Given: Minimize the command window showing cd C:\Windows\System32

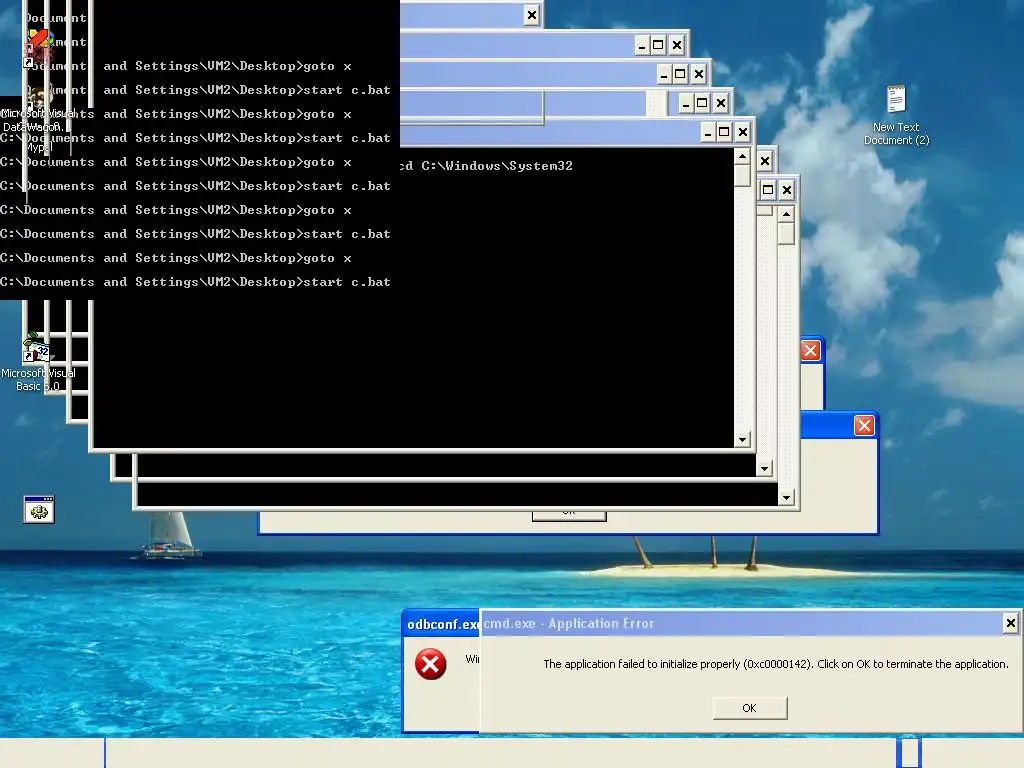Looking at the screenshot, I should (708, 133).
